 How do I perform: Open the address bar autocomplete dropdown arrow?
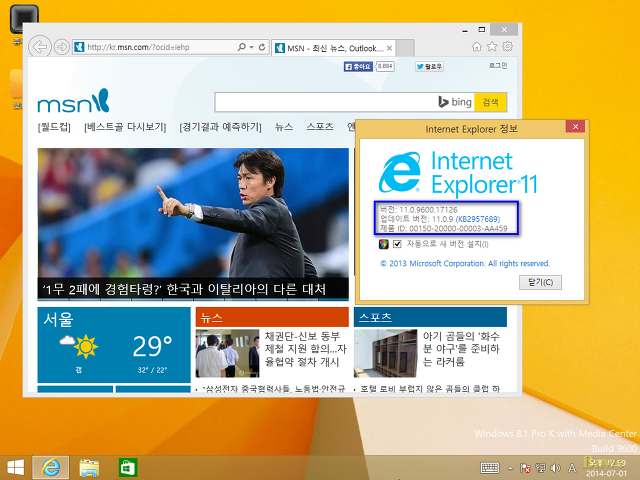point(251,47)
